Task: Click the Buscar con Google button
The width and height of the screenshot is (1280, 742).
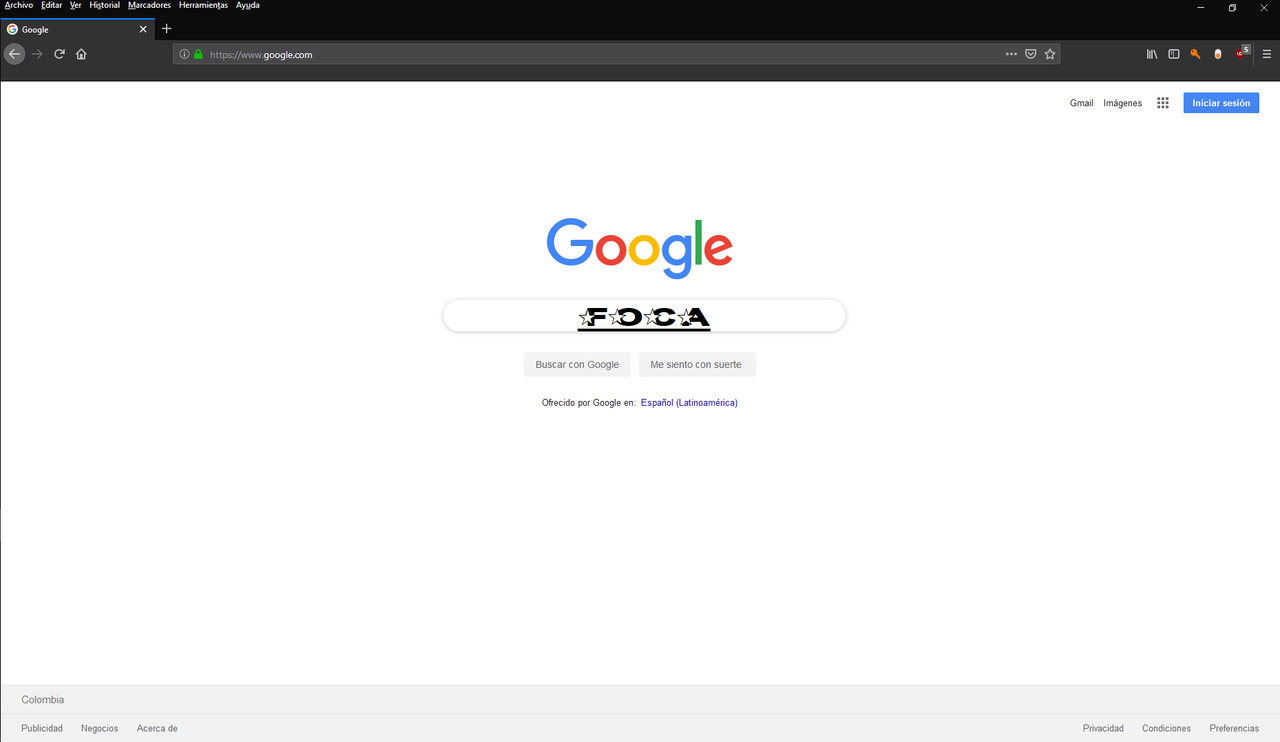Action: (x=577, y=364)
